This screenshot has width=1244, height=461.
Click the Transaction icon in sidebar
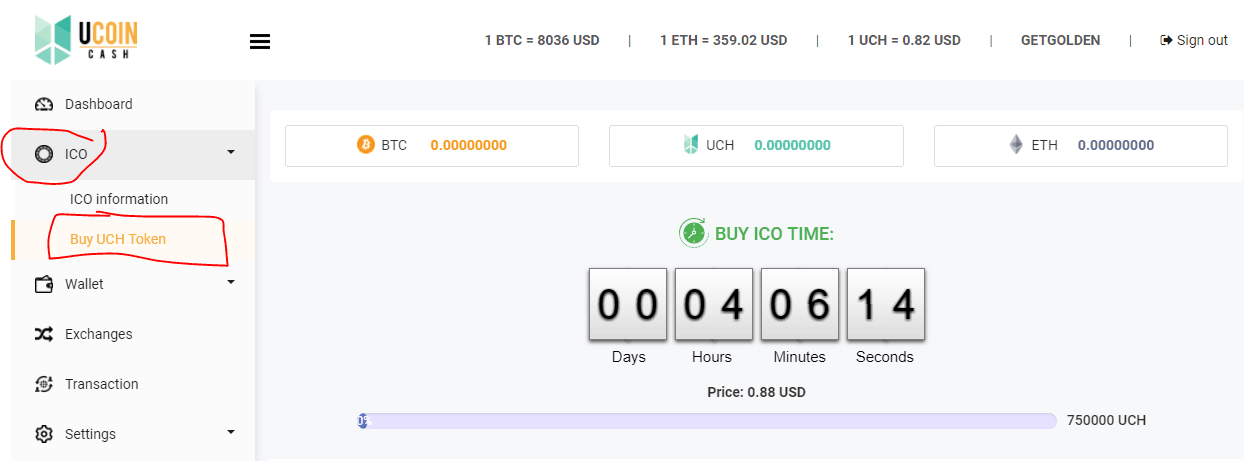tap(44, 384)
